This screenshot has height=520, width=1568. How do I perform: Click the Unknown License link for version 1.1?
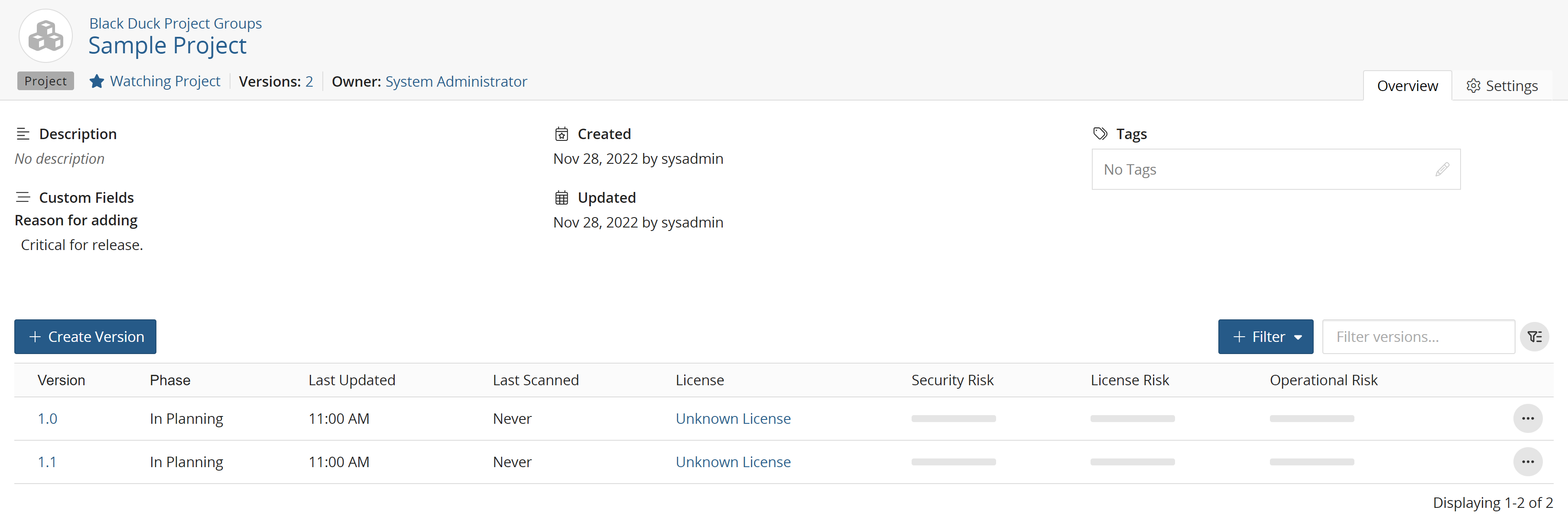click(x=733, y=461)
